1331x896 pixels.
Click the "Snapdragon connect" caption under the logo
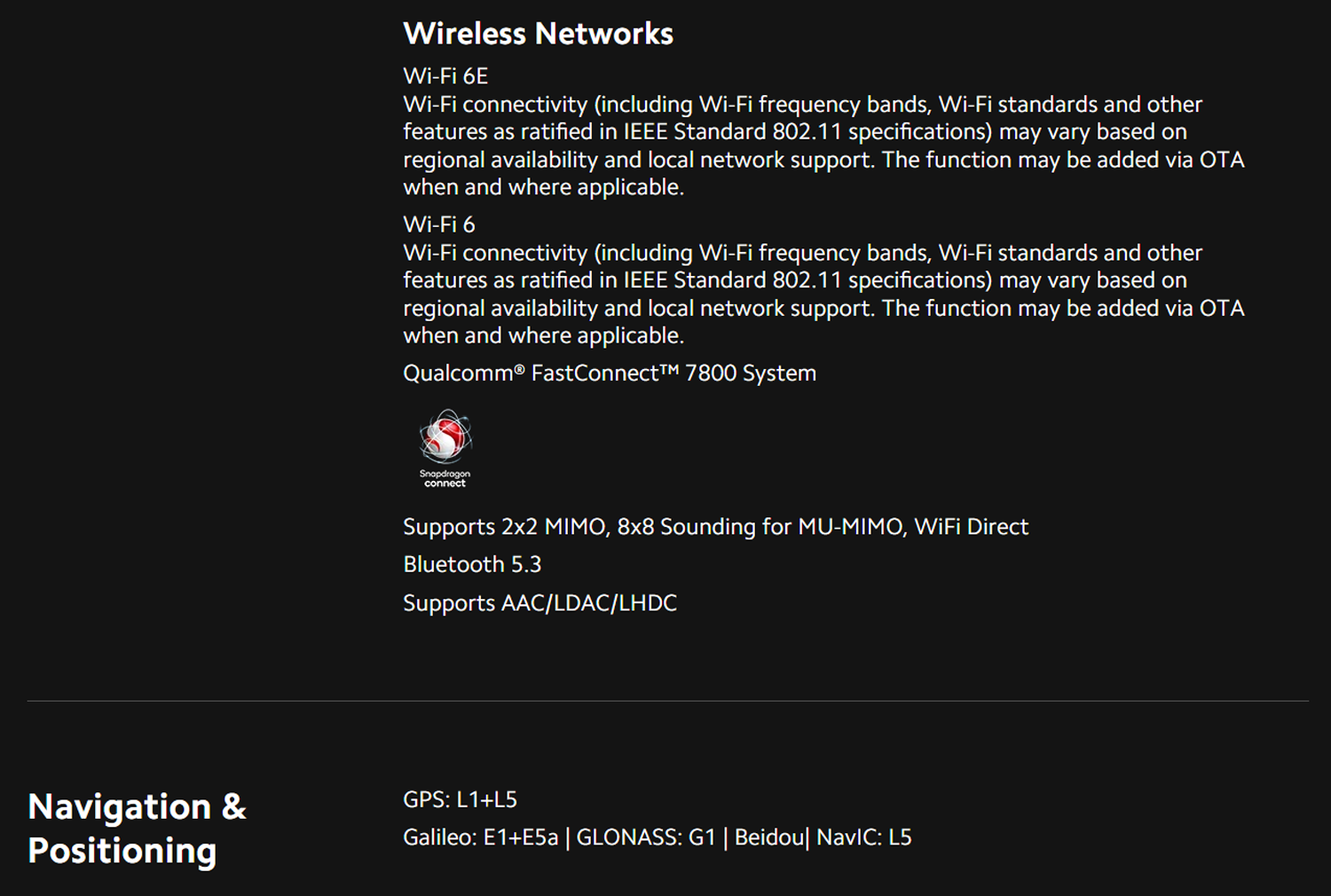(445, 479)
